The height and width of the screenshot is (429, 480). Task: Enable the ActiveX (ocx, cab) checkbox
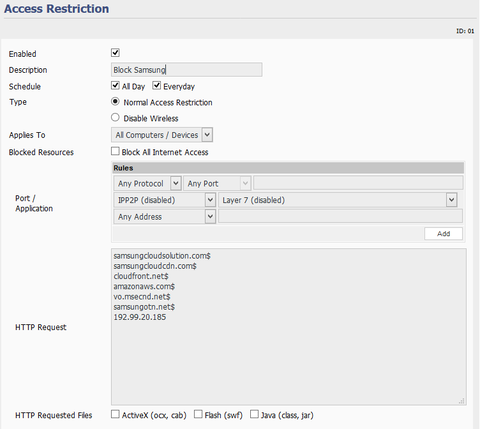pos(115,414)
